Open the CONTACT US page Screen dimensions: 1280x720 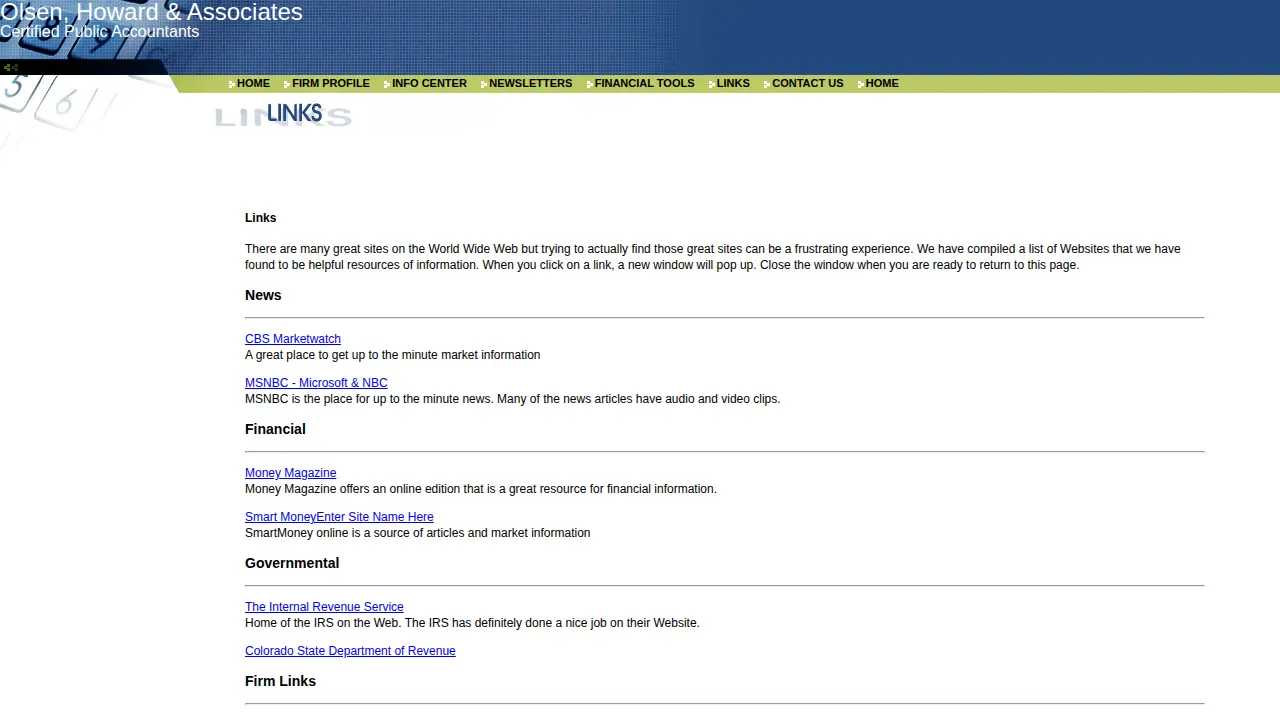(807, 84)
